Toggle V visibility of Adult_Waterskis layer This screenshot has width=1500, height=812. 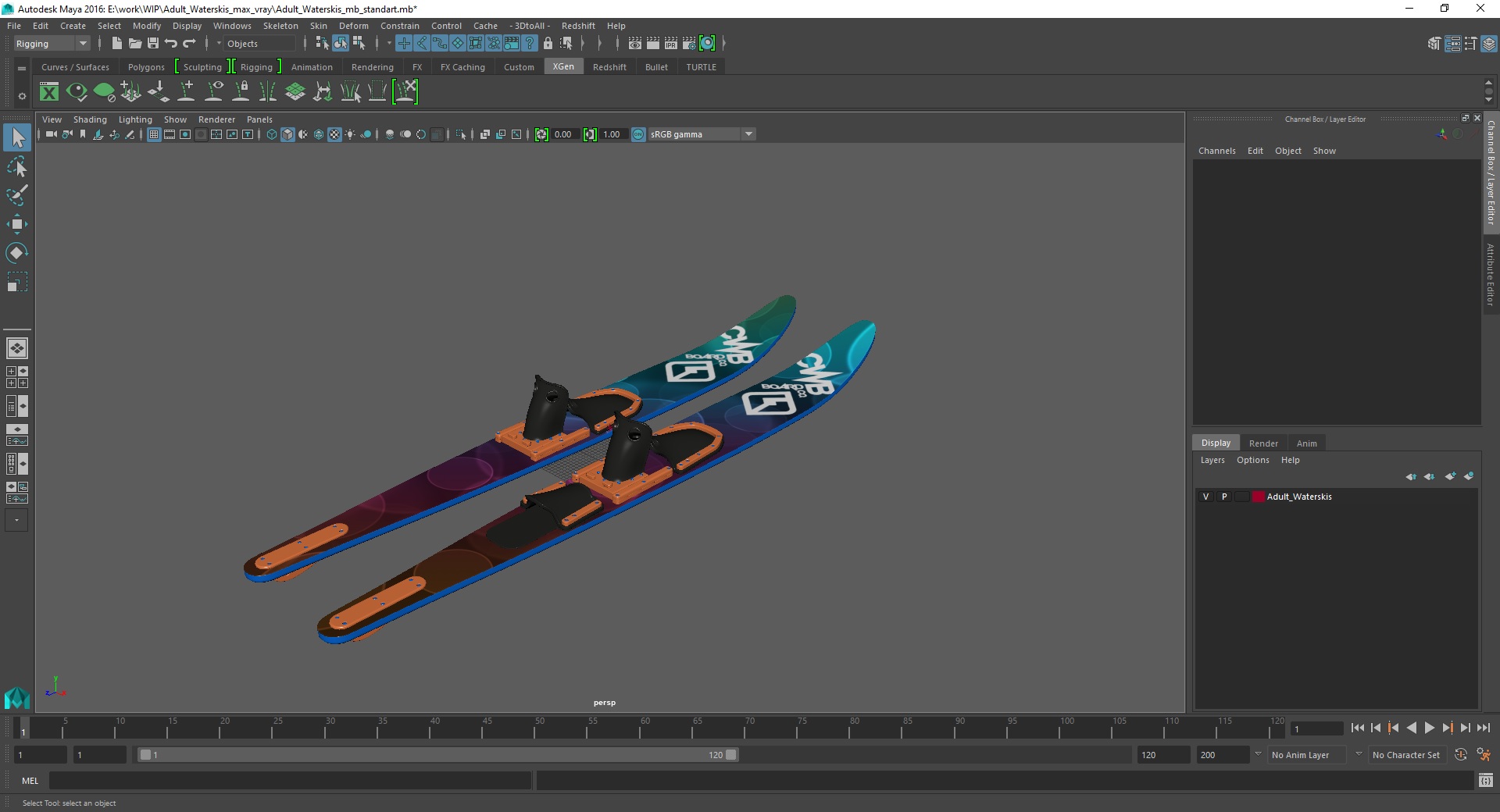[1205, 497]
